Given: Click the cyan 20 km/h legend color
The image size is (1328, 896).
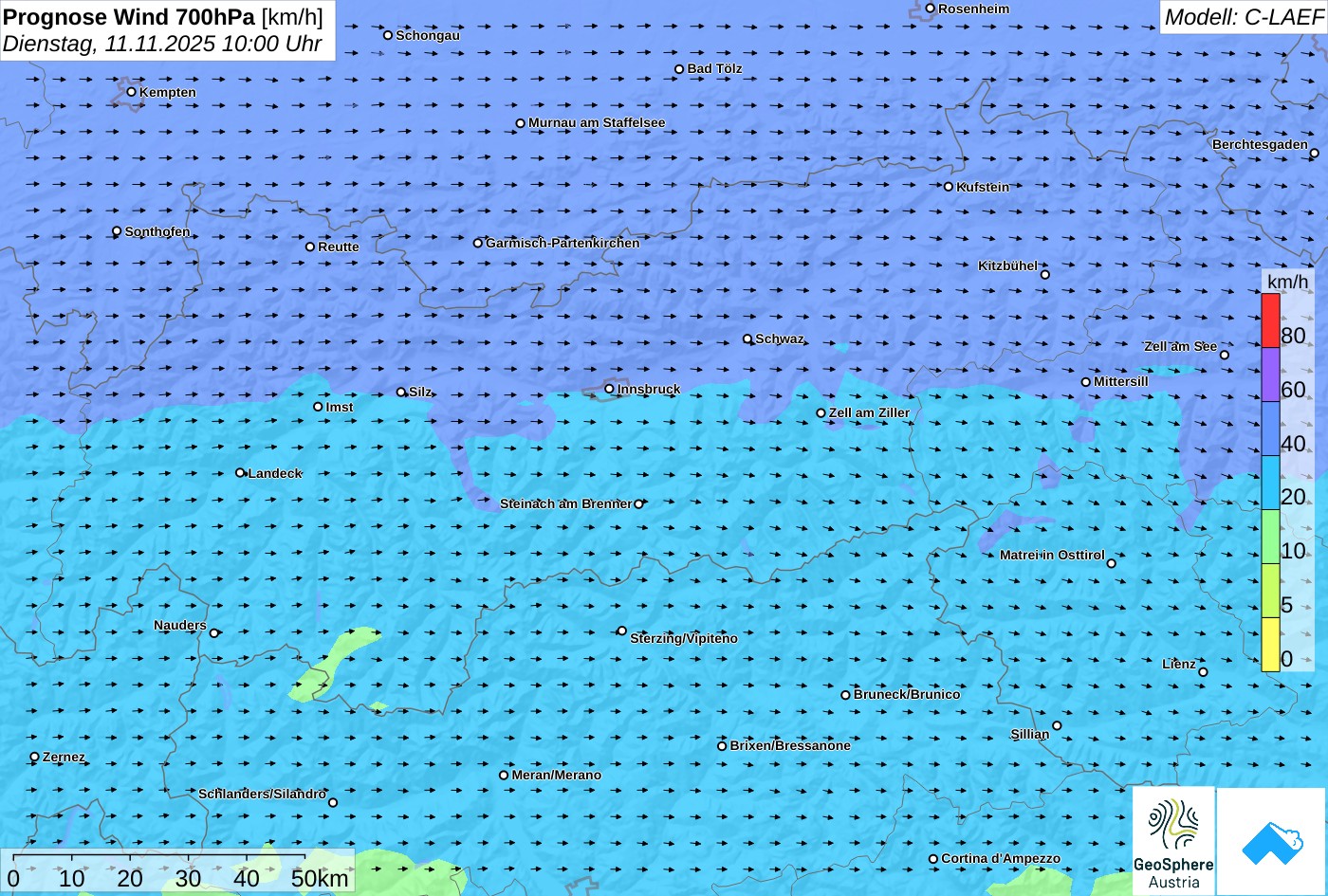Looking at the screenshot, I should tap(1270, 483).
